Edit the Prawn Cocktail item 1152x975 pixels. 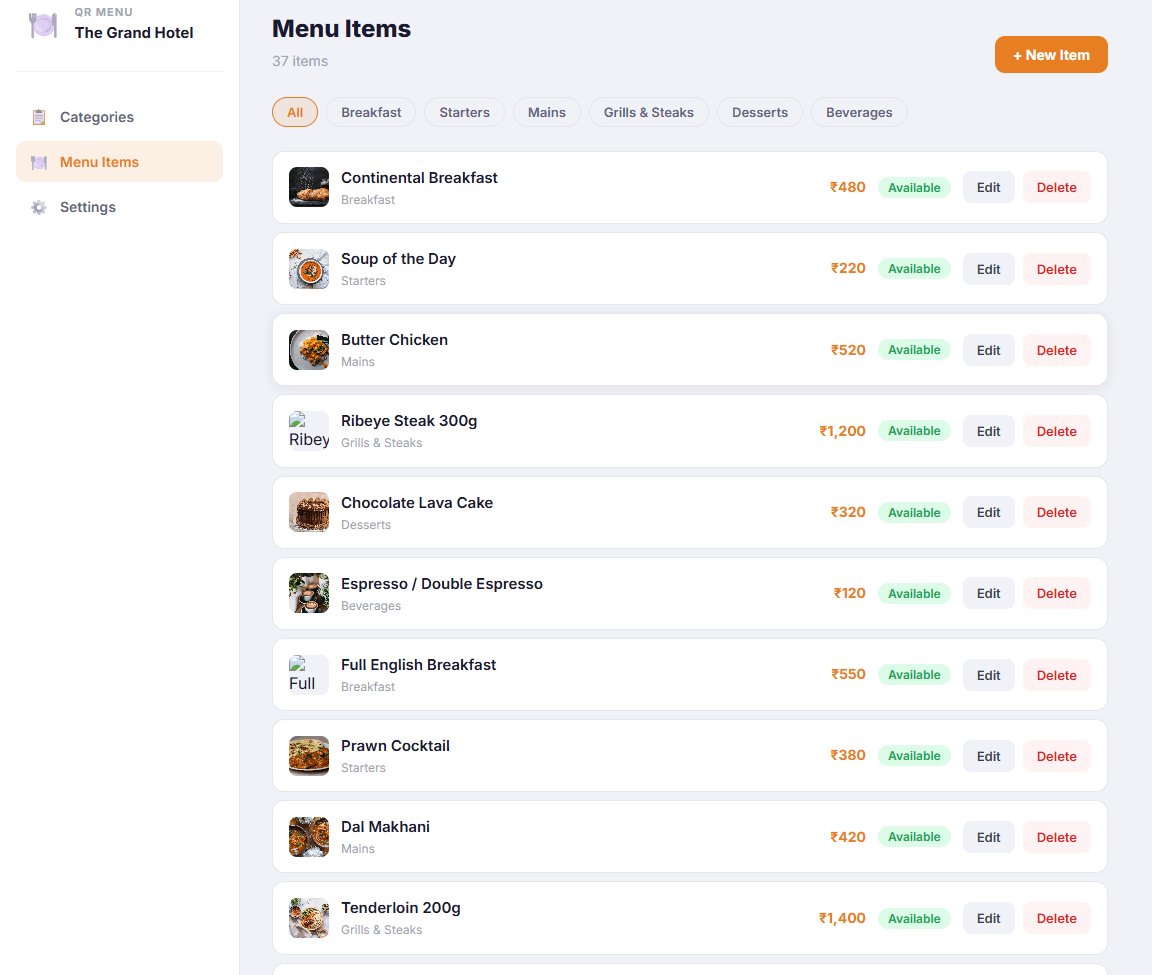pyautogui.click(x=988, y=756)
